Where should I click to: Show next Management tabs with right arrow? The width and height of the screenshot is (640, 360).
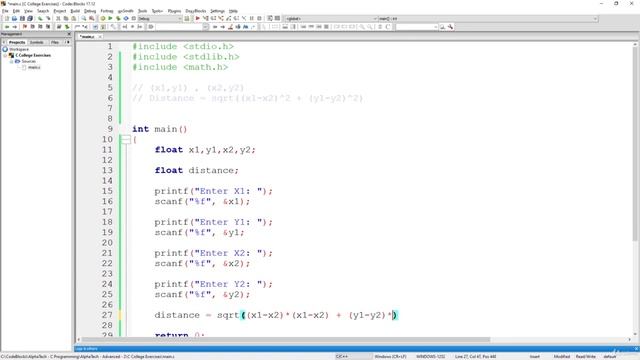pyautogui.click(x=68, y=42)
